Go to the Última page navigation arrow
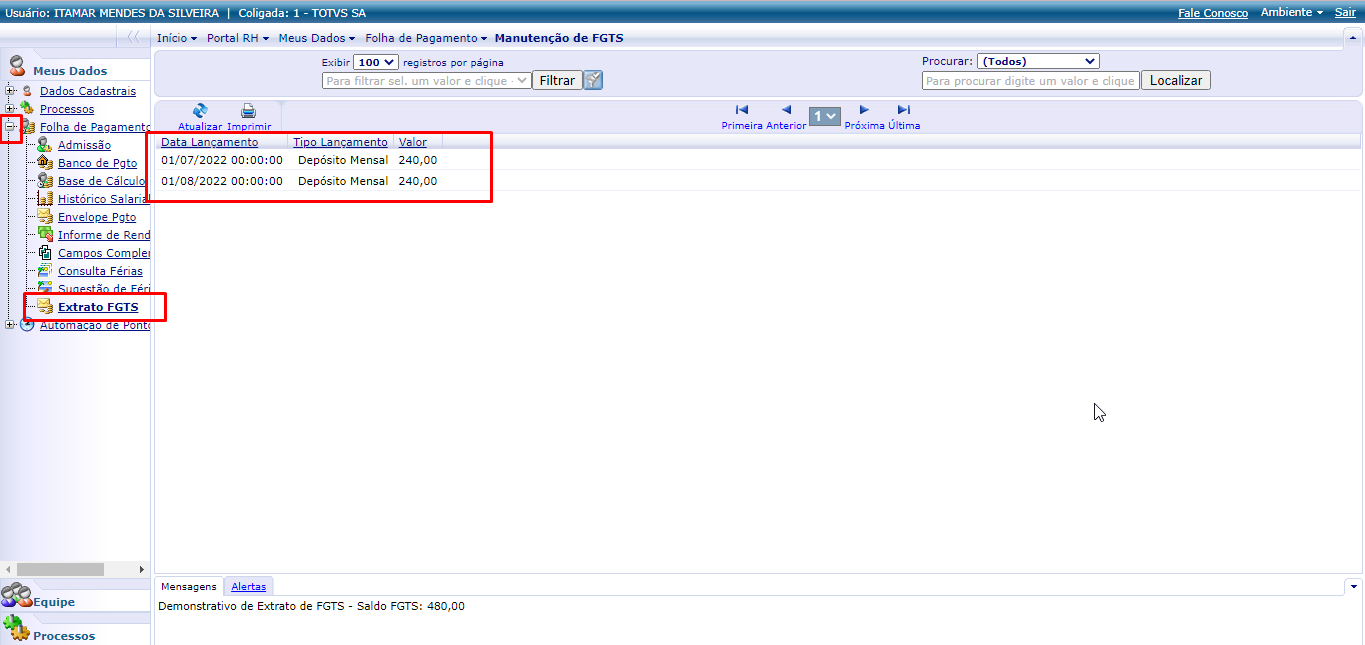This screenshot has width=1365, height=645. [903, 110]
